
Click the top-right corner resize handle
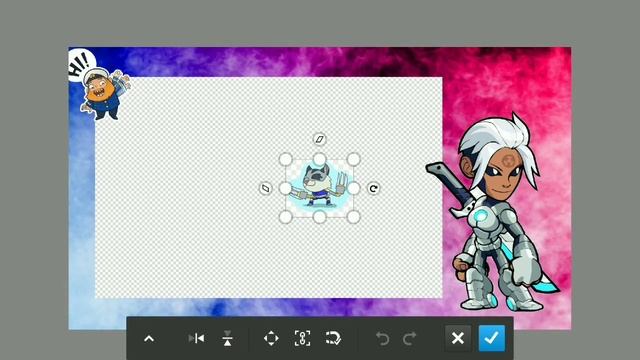click(353, 159)
